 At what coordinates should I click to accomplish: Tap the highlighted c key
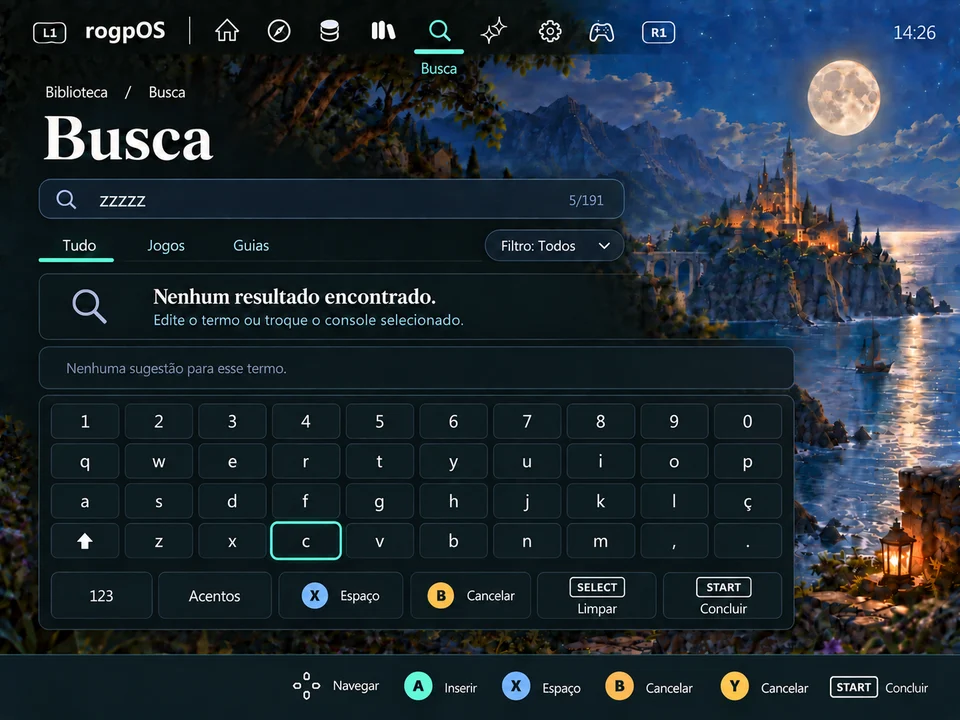click(x=306, y=541)
